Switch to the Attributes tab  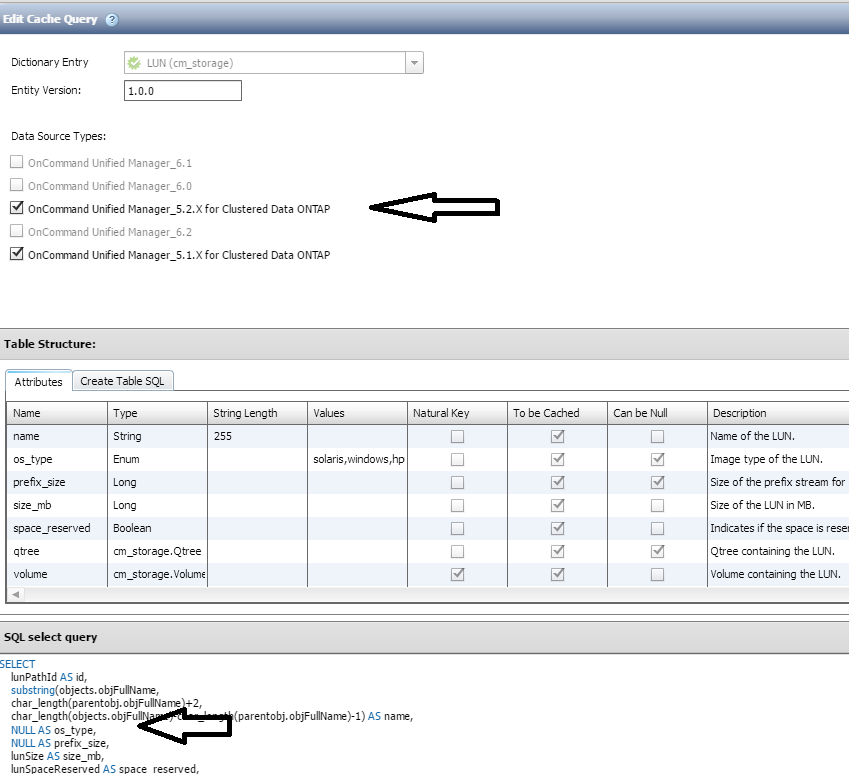click(38, 382)
